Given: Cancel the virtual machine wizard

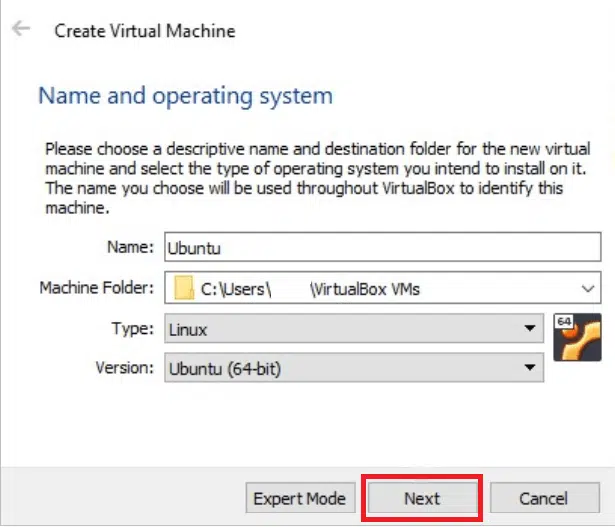Looking at the screenshot, I should (544, 498).
